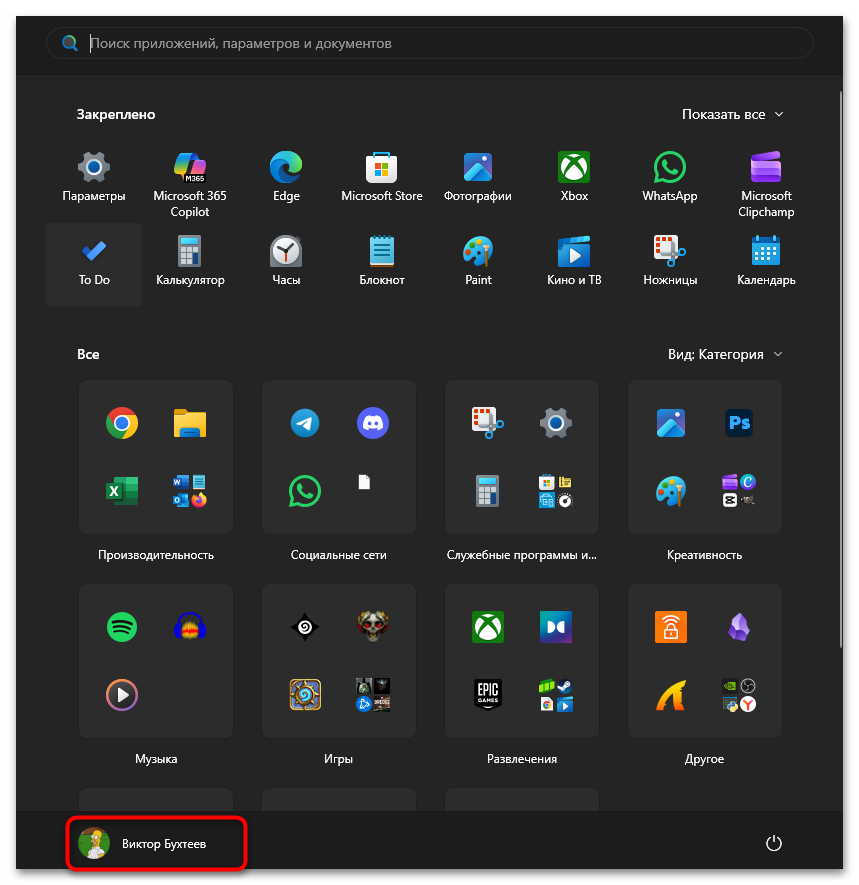Click the Развлечения category label

coord(521,759)
